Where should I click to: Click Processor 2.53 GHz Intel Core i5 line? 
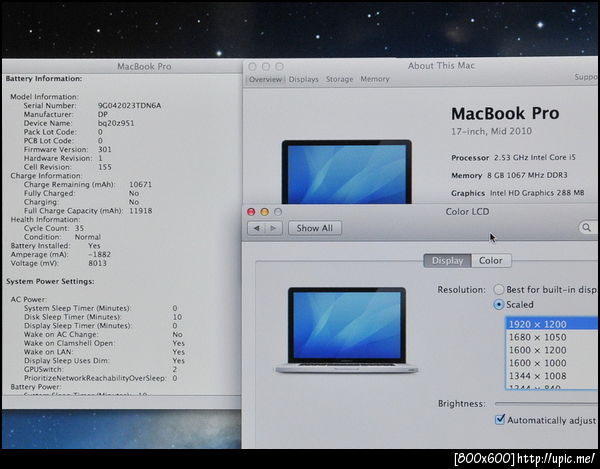click(x=513, y=158)
